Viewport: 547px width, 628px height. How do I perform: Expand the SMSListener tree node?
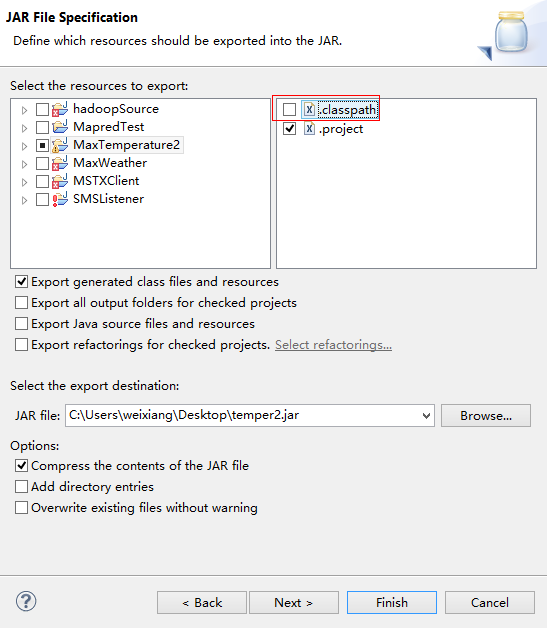[x=24, y=200]
